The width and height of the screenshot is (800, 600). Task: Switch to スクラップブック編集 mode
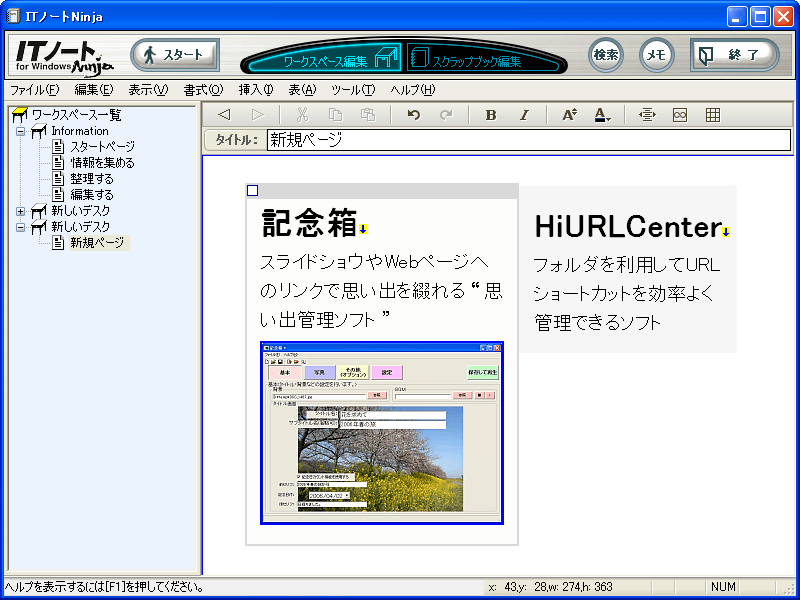(x=483, y=58)
